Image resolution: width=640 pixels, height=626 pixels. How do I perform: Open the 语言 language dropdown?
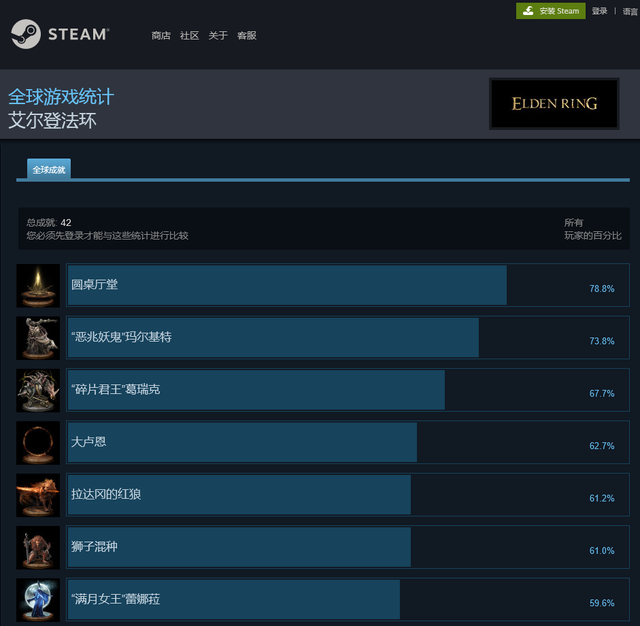[630, 11]
